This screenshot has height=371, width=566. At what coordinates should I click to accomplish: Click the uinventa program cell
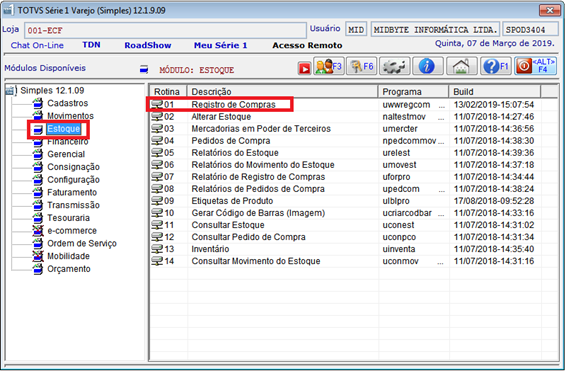click(x=399, y=249)
